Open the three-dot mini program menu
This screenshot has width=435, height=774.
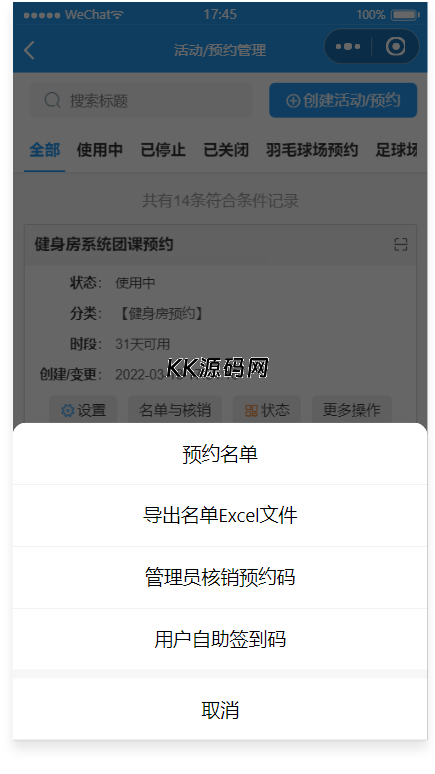(x=348, y=47)
